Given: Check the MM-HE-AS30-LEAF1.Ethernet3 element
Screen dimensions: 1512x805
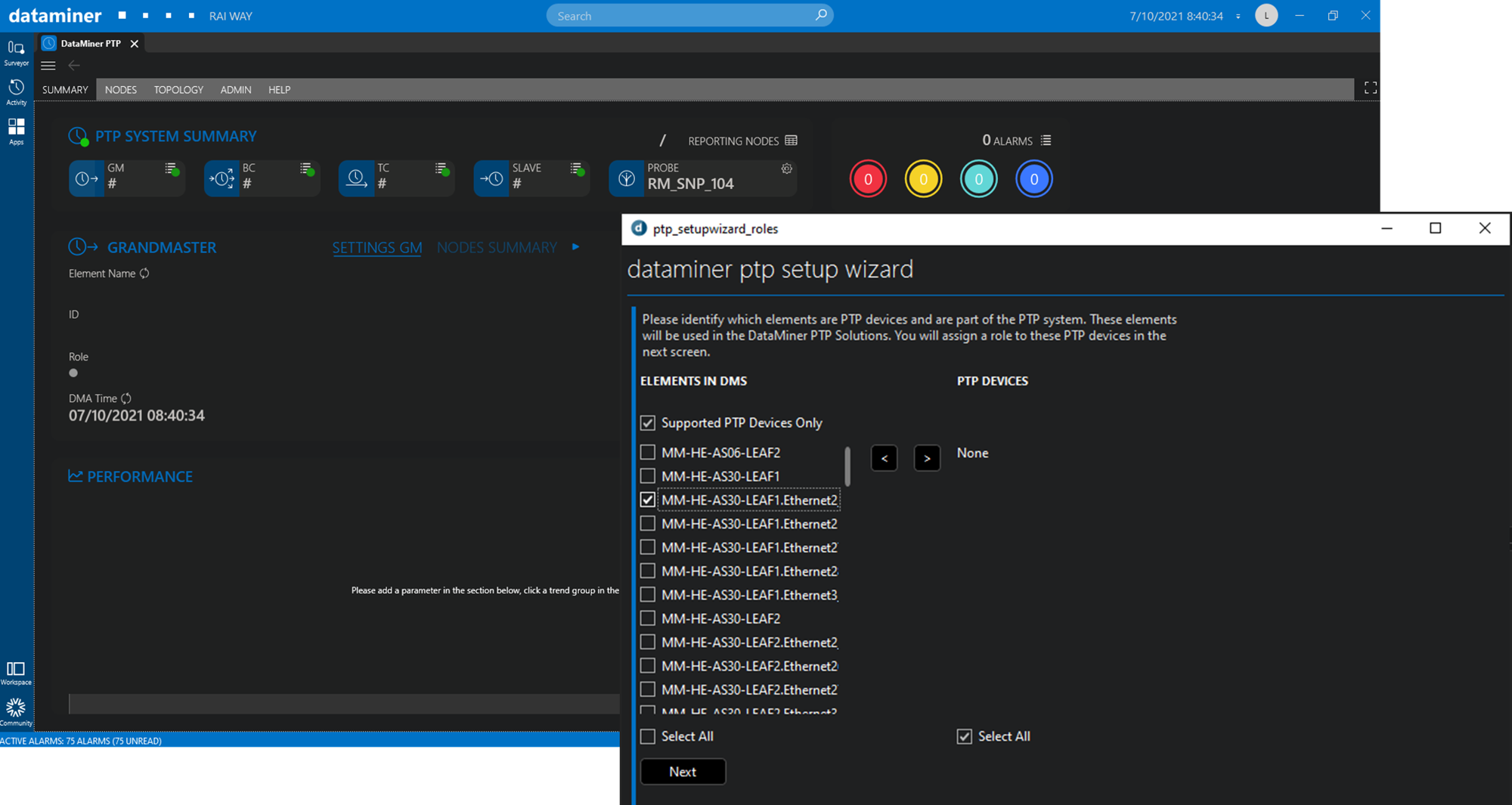Looking at the screenshot, I should [x=648, y=595].
